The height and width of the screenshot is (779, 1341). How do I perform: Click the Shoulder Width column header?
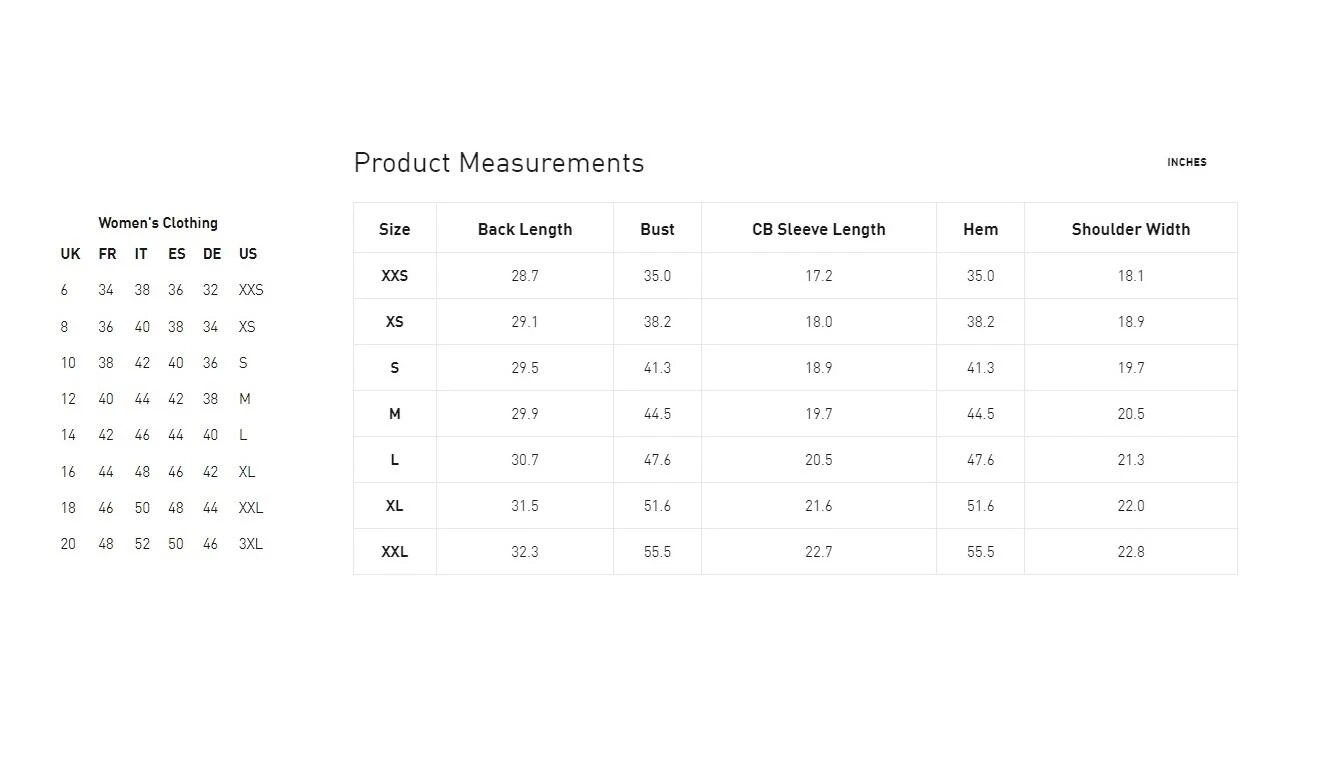click(x=1130, y=229)
